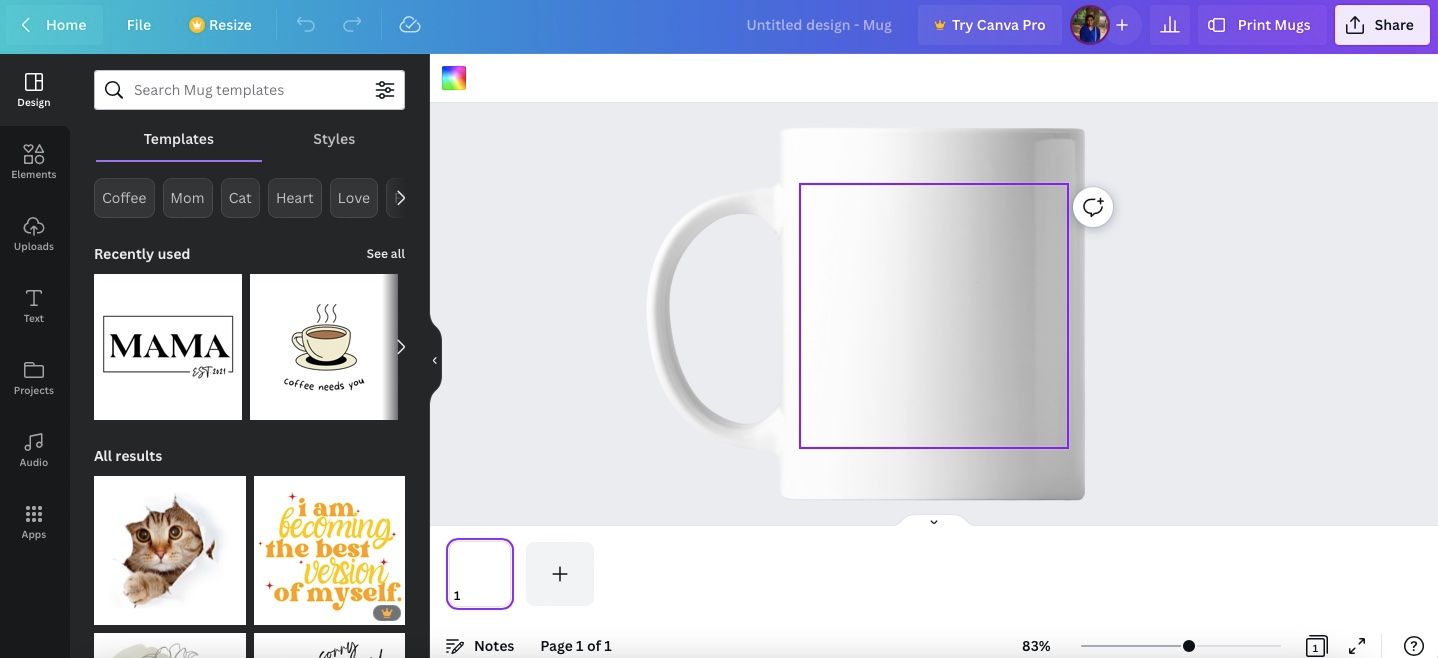The image size is (1438, 658).
Task: Open the Projects panel
Action: pyautogui.click(x=34, y=377)
